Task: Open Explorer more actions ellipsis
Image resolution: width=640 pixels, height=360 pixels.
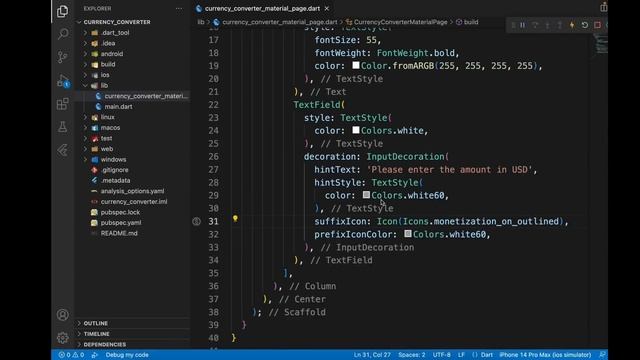Action: click(x=179, y=9)
